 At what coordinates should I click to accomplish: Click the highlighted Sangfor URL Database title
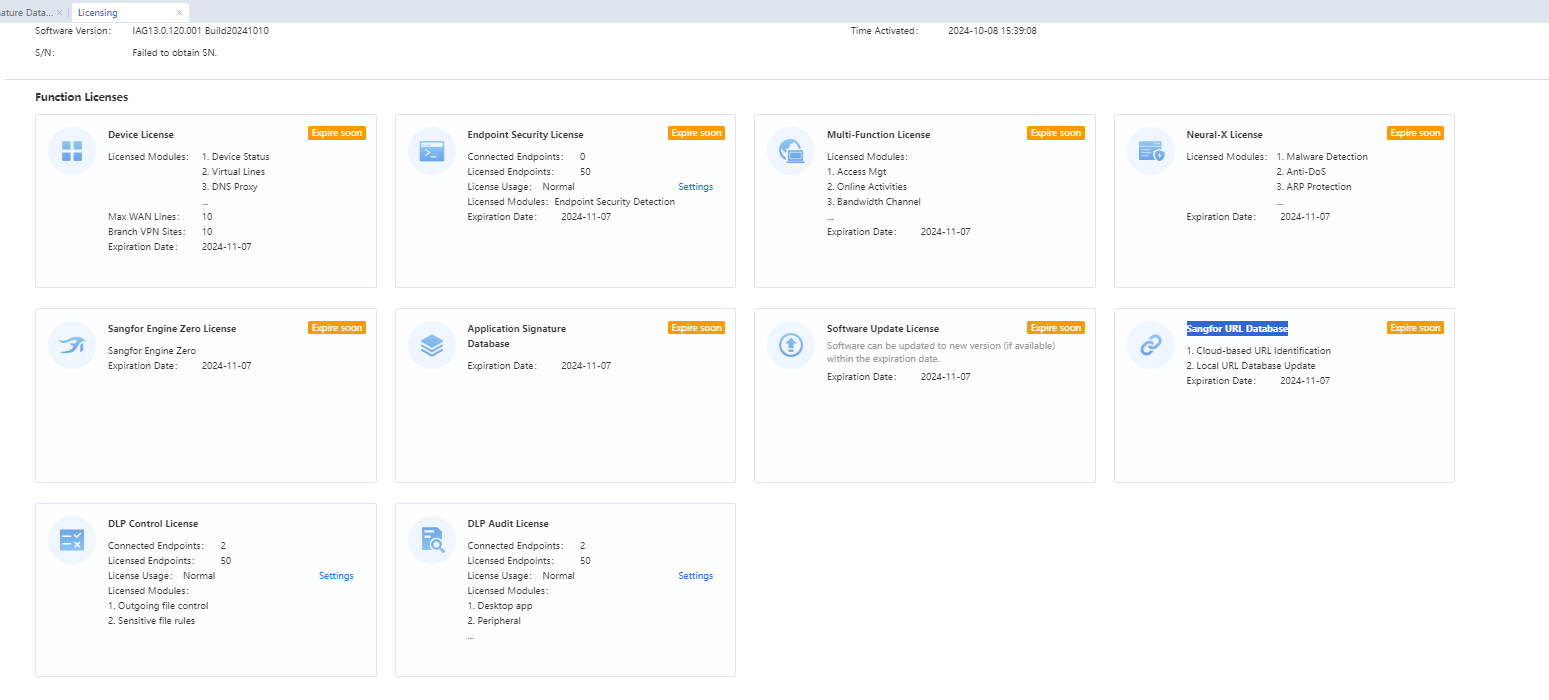1237,329
